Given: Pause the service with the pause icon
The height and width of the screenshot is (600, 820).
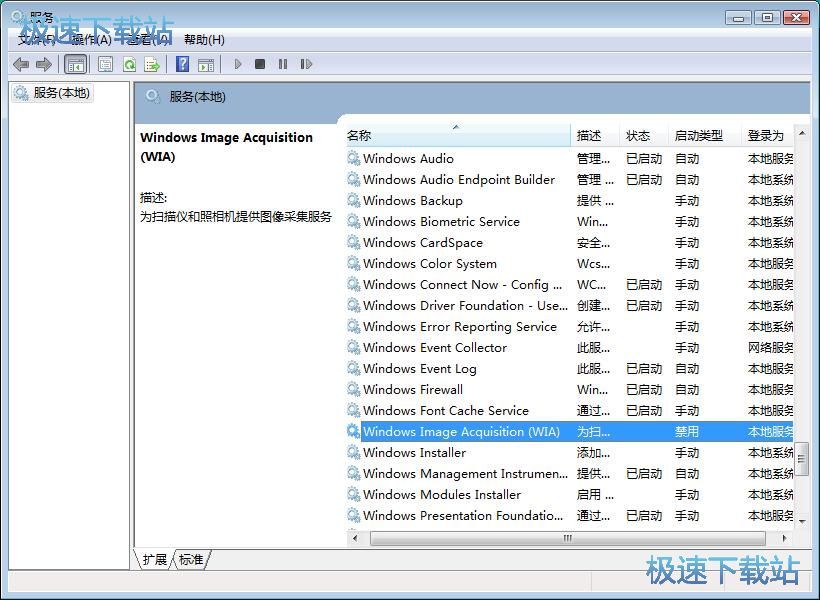Looking at the screenshot, I should point(283,64).
